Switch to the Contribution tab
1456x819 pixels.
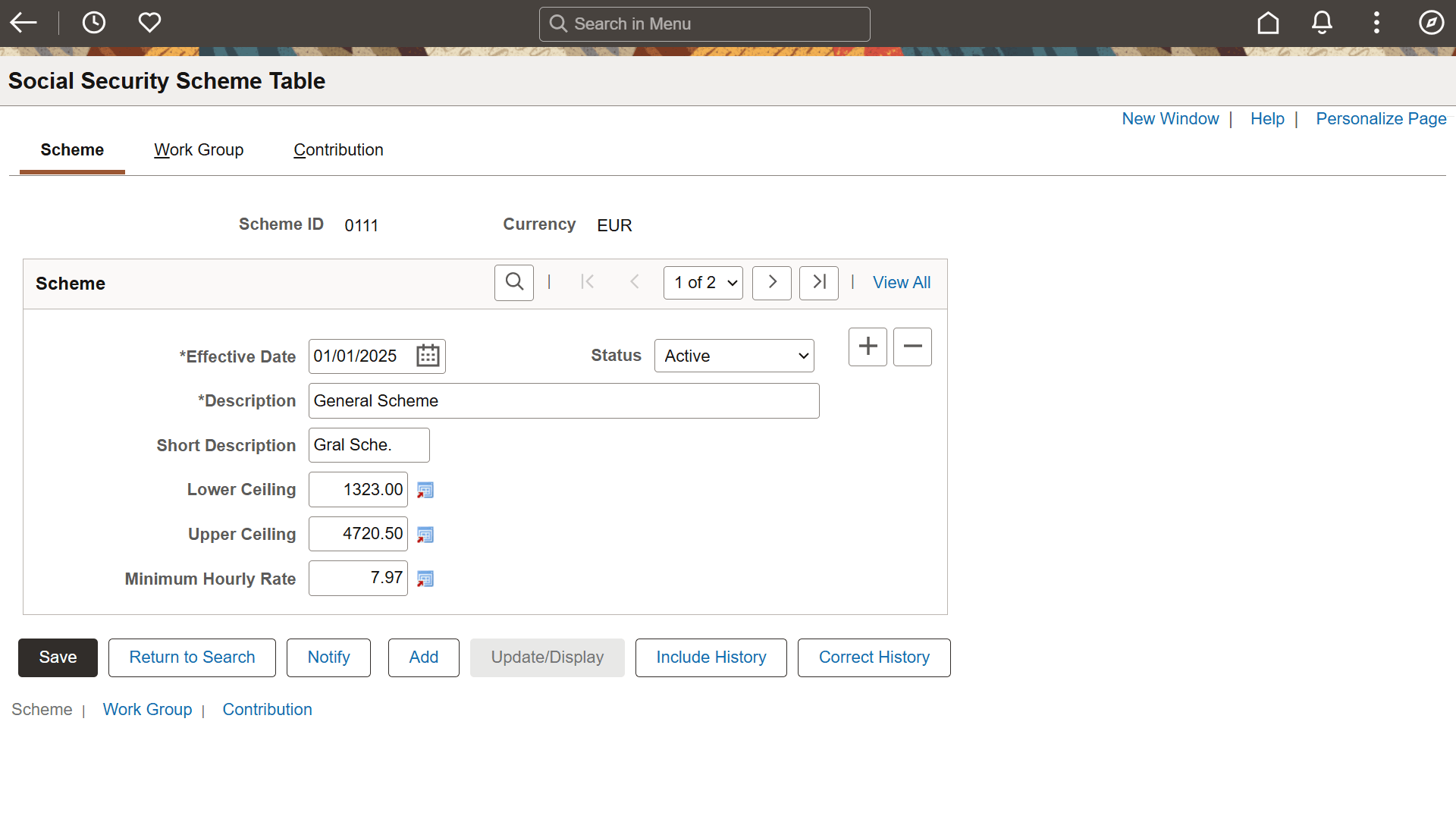coord(338,150)
